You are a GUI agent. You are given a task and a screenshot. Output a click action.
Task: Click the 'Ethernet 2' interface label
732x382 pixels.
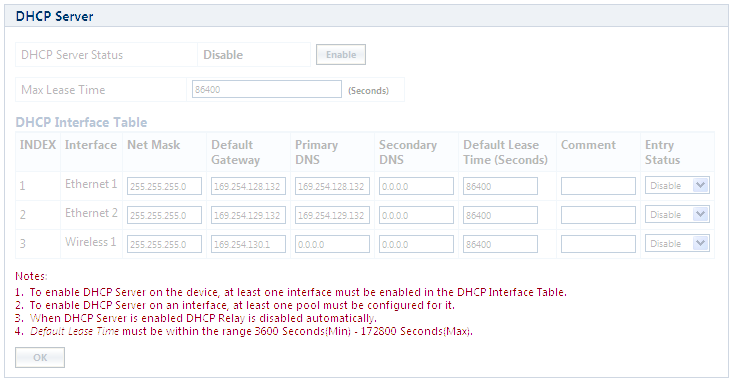pyautogui.click(x=91, y=213)
